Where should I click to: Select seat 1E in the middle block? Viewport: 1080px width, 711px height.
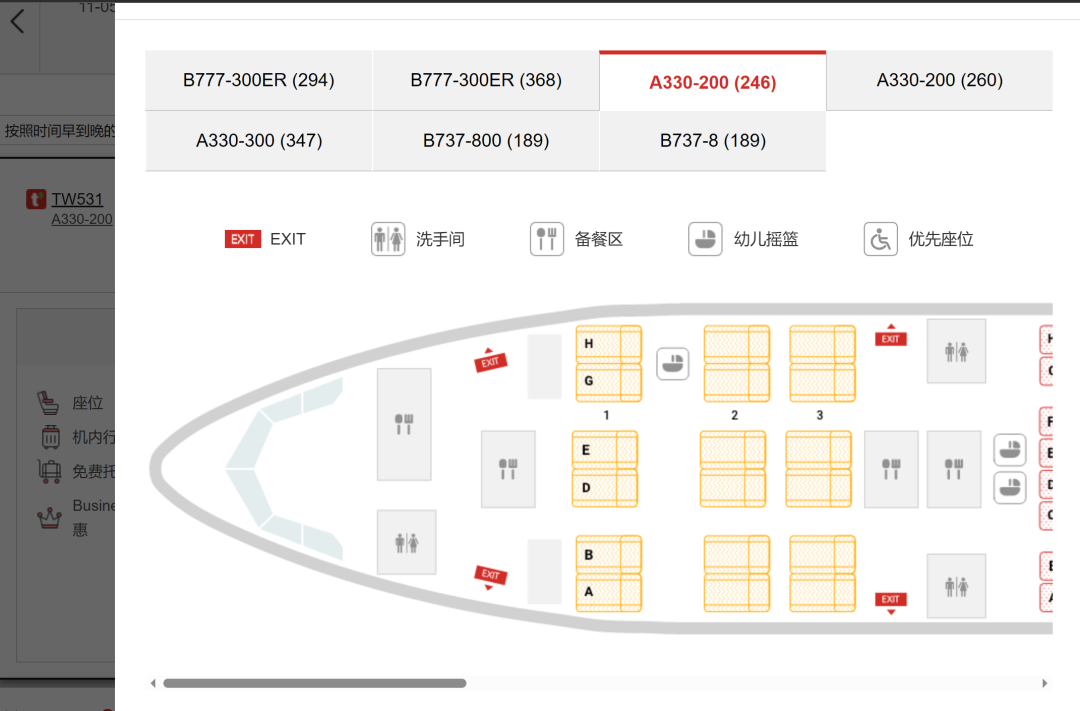(604, 450)
